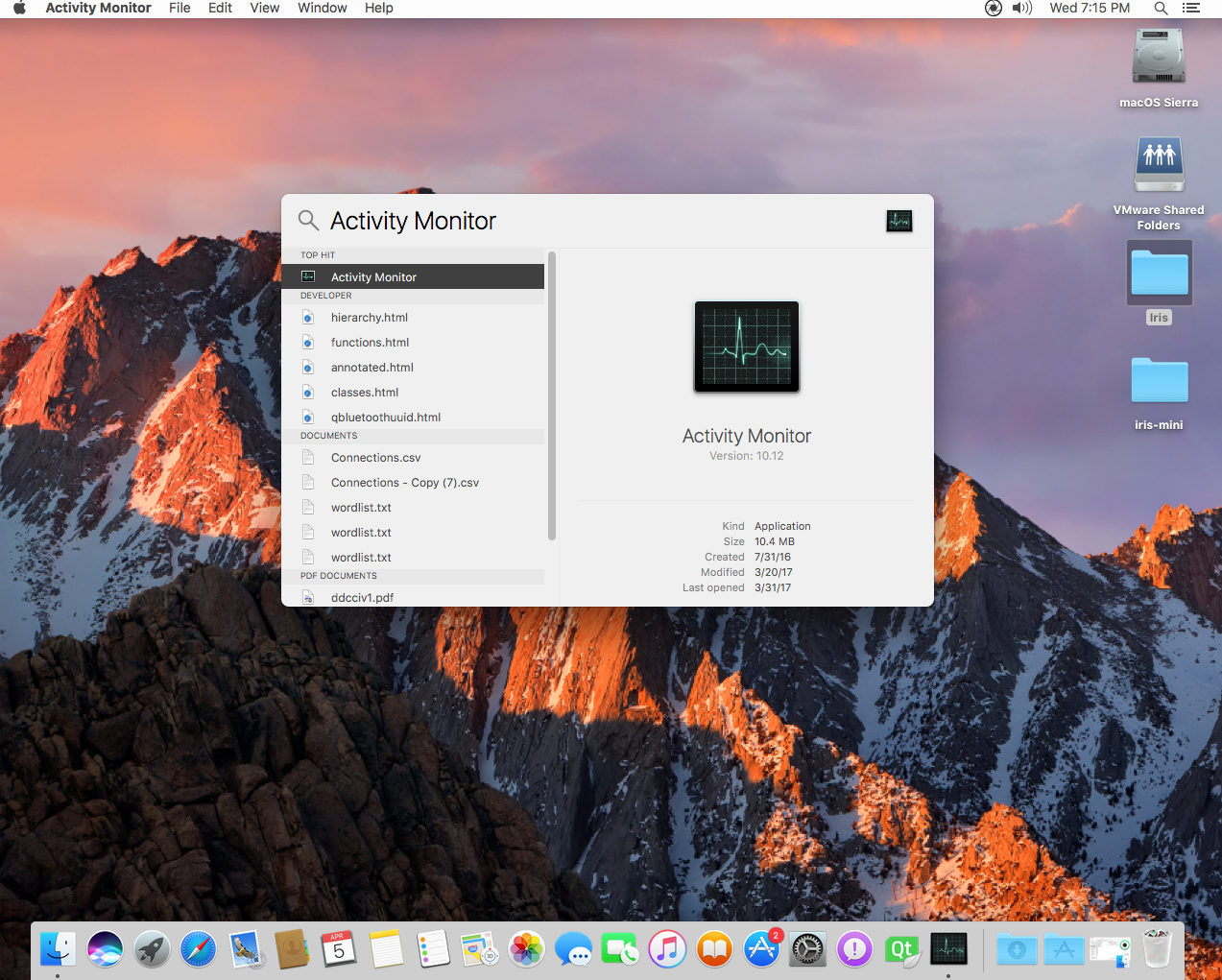The image size is (1222, 980).
Task: Open App Store icon in dock
Action: pyautogui.click(x=761, y=949)
